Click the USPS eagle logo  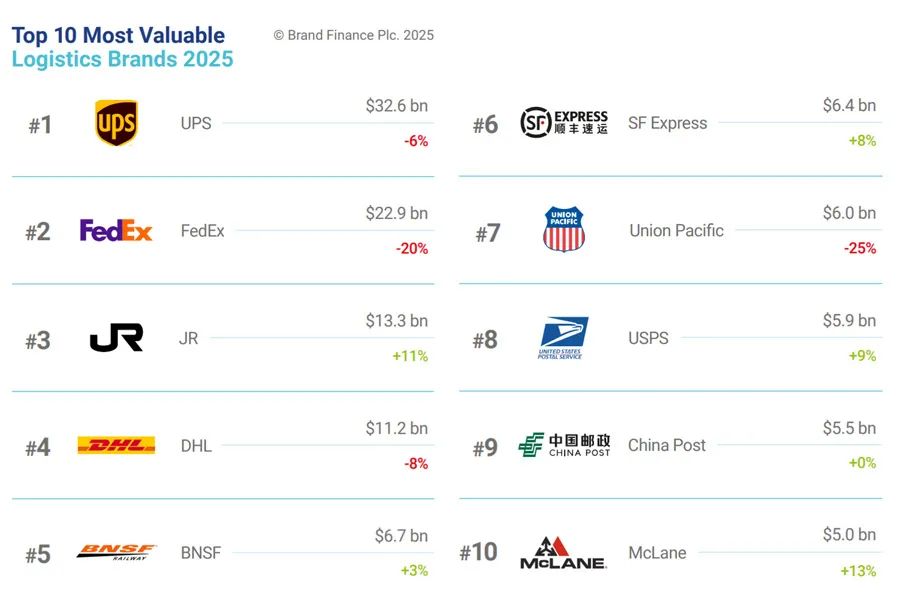[563, 338]
